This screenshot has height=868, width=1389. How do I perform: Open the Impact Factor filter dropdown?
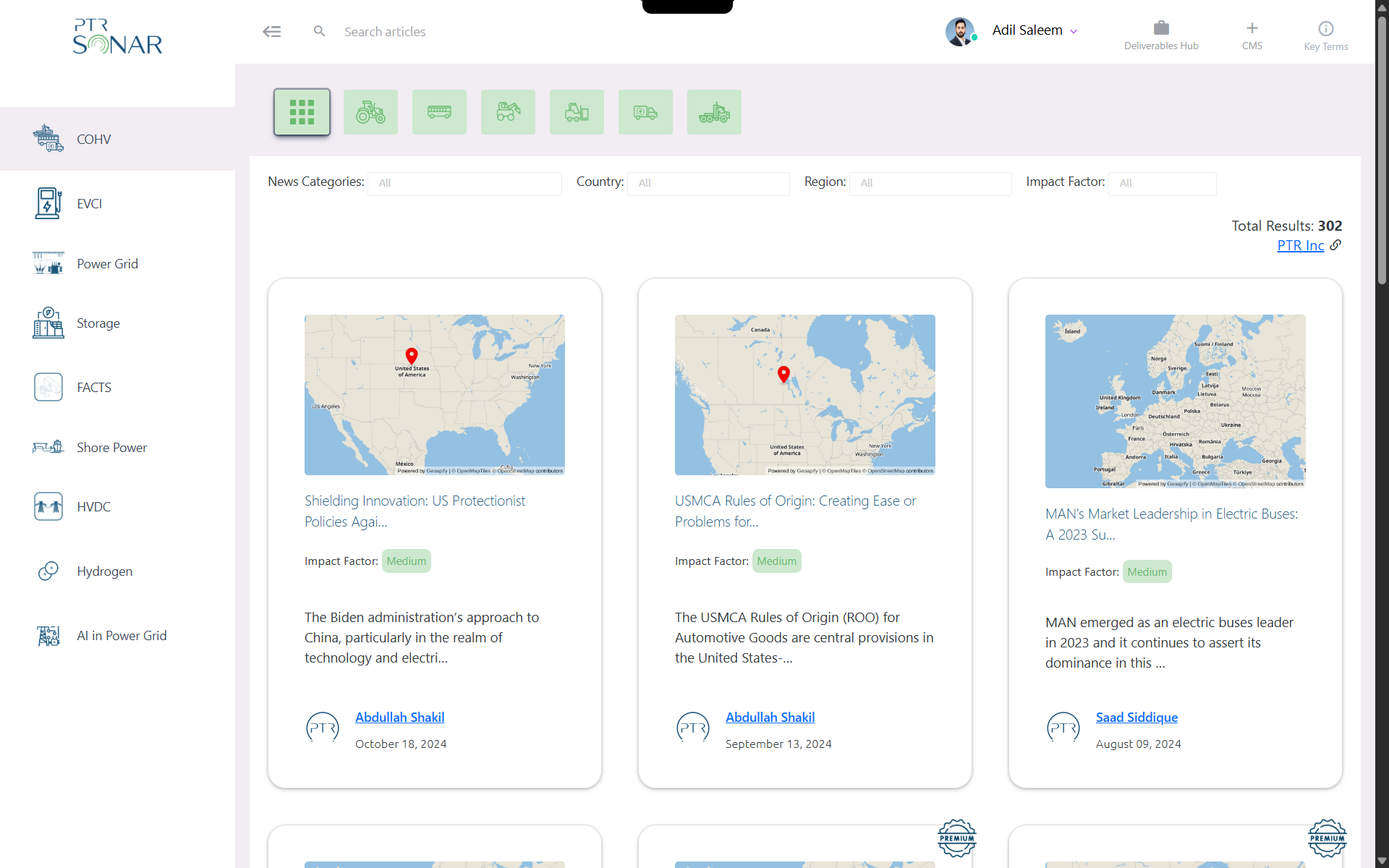[1162, 183]
